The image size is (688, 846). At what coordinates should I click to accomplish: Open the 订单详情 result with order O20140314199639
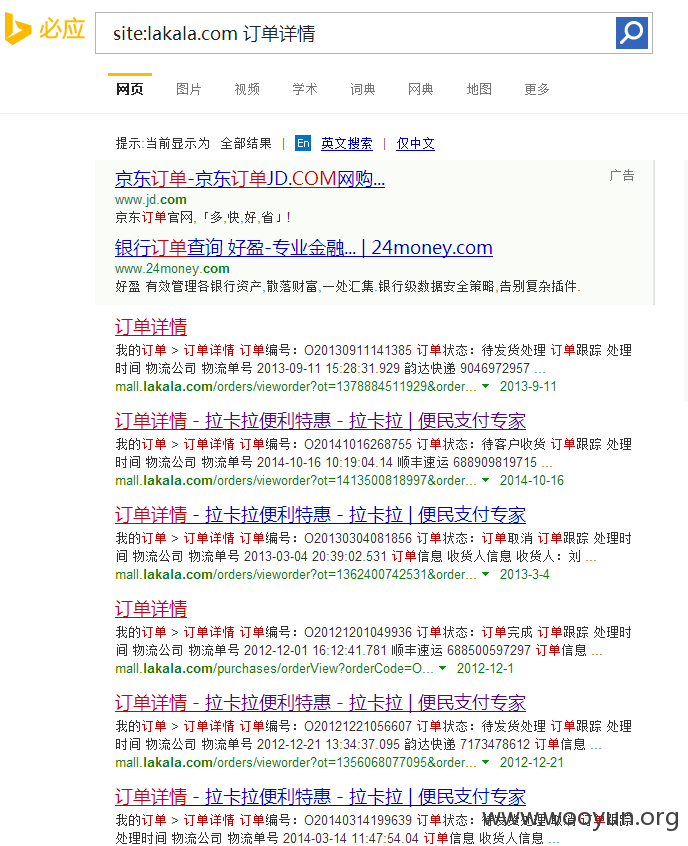321,796
